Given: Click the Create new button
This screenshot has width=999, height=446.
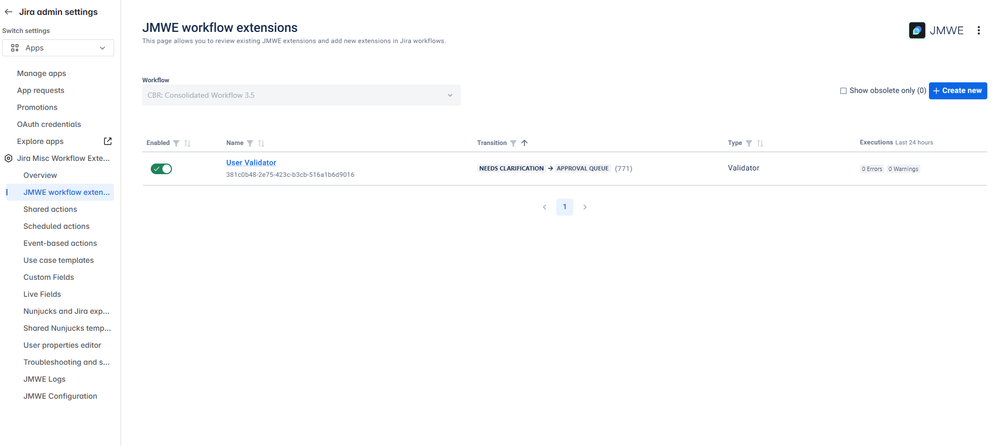Looking at the screenshot, I should (x=958, y=91).
